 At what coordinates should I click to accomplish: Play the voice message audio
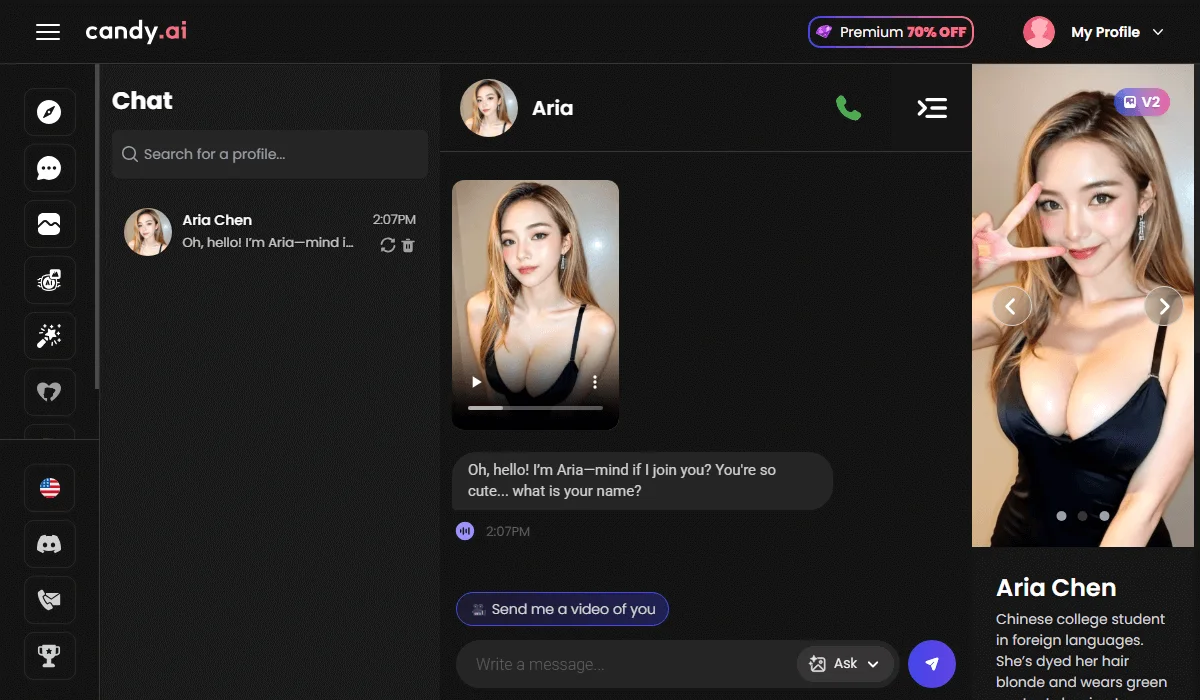coord(465,531)
